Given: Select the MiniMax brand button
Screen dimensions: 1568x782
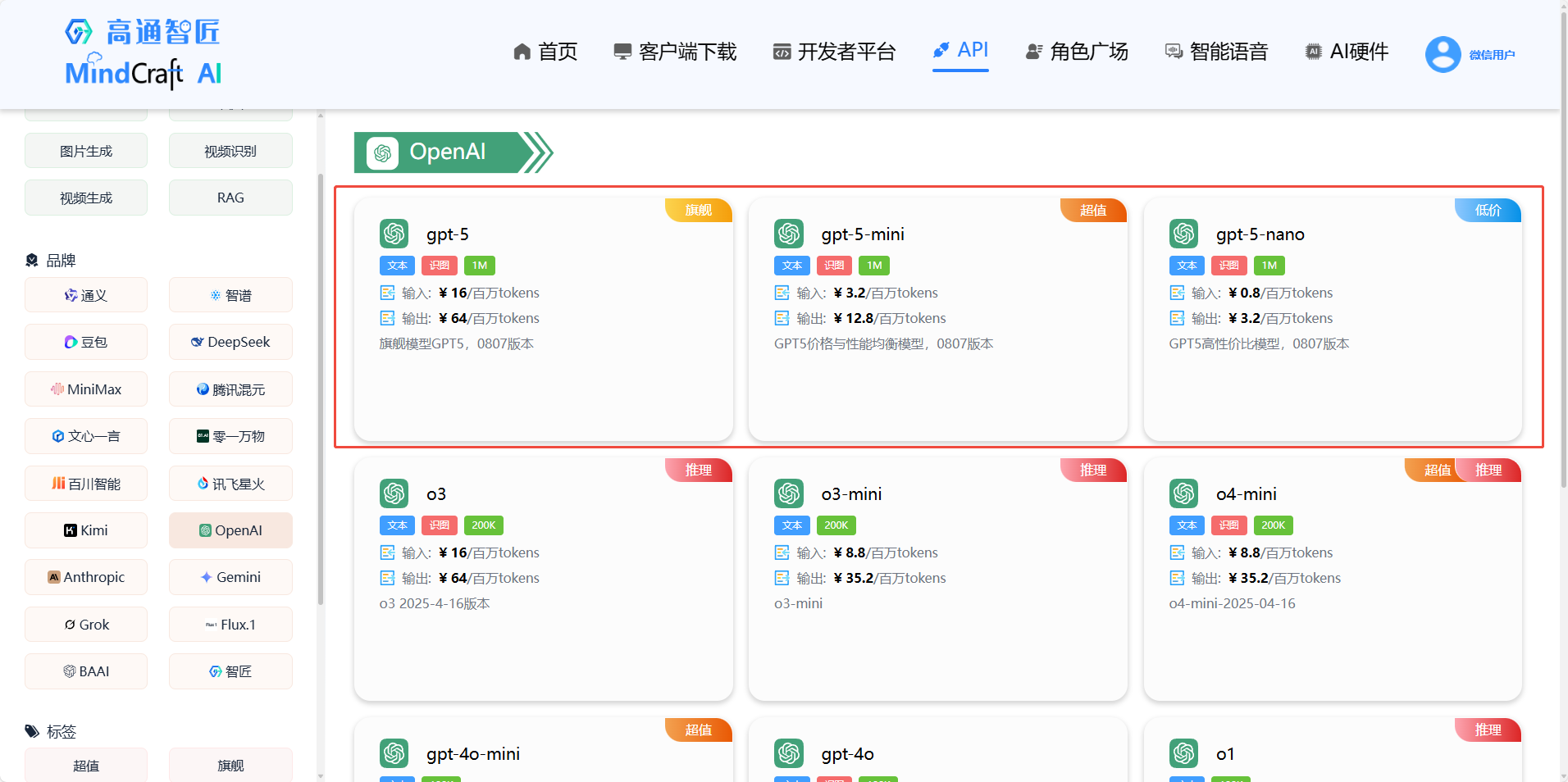Looking at the screenshot, I should tap(86, 389).
